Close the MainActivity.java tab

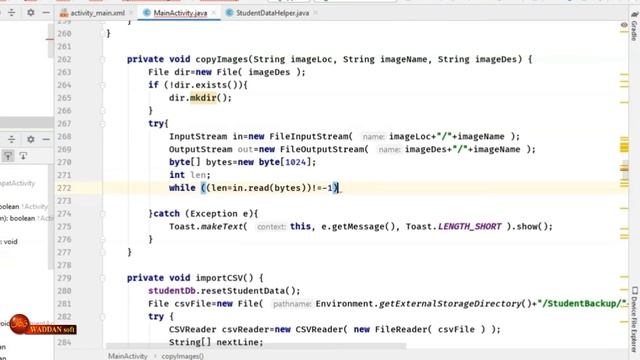pyautogui.click(x=213, y=13)
